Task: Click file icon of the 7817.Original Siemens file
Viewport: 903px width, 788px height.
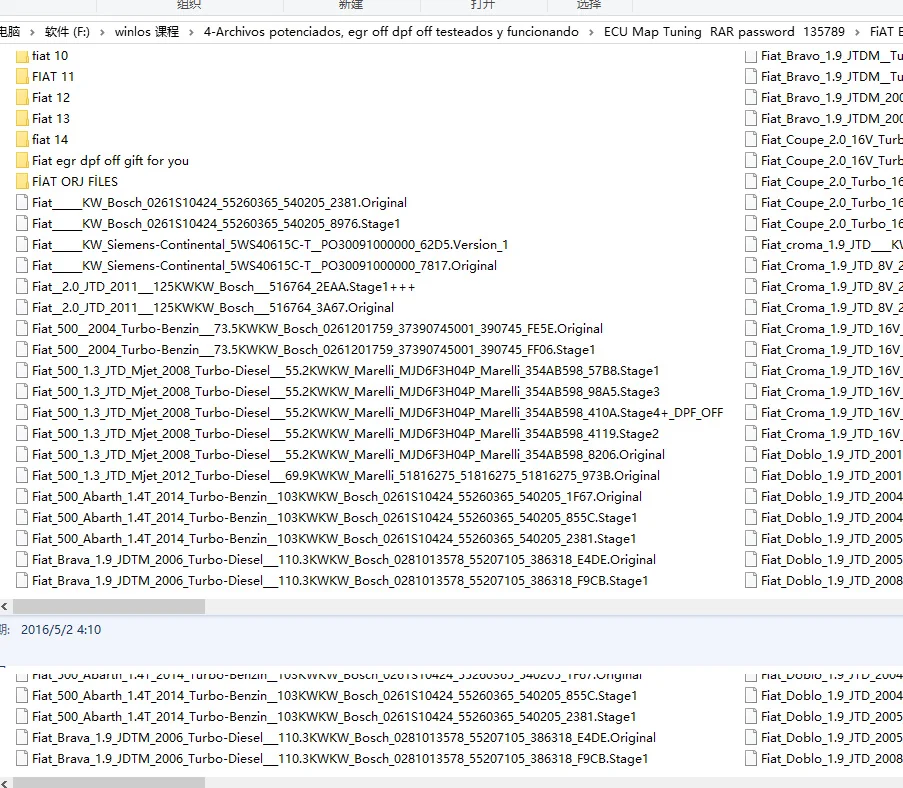Action: [x=22, y=266]
